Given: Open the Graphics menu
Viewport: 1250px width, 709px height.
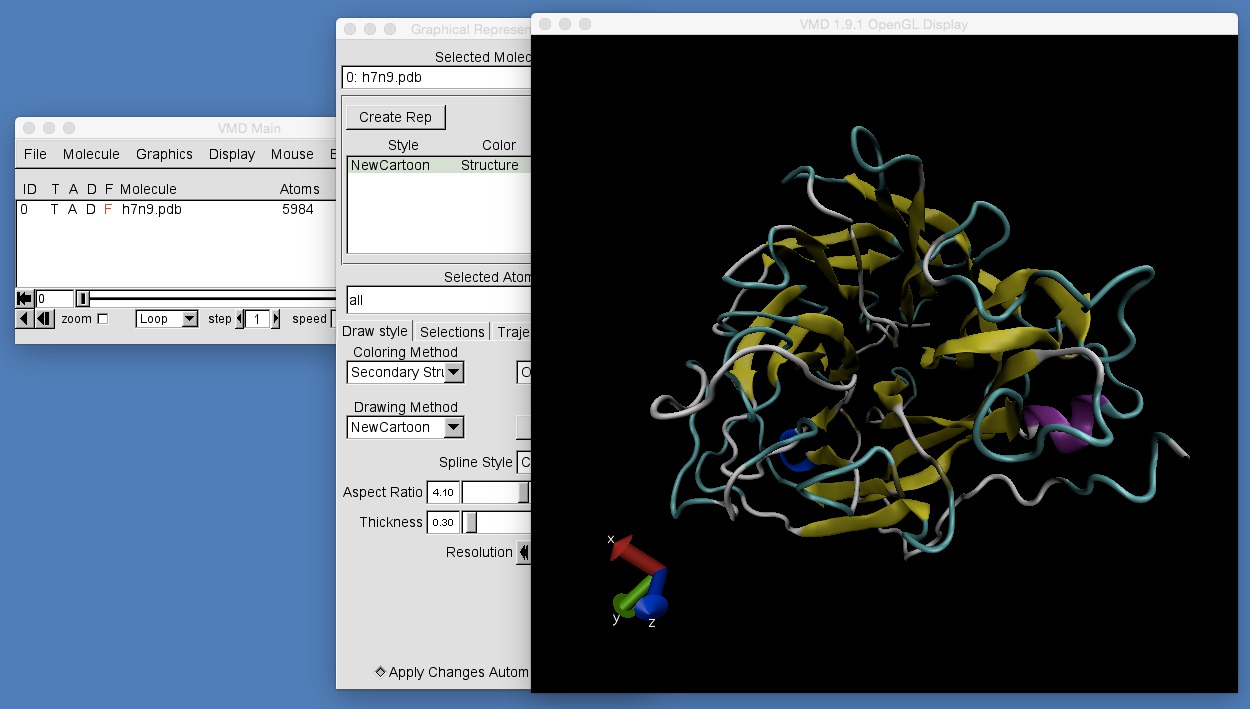Looking at the screenshot, I should tap(164, 154).
